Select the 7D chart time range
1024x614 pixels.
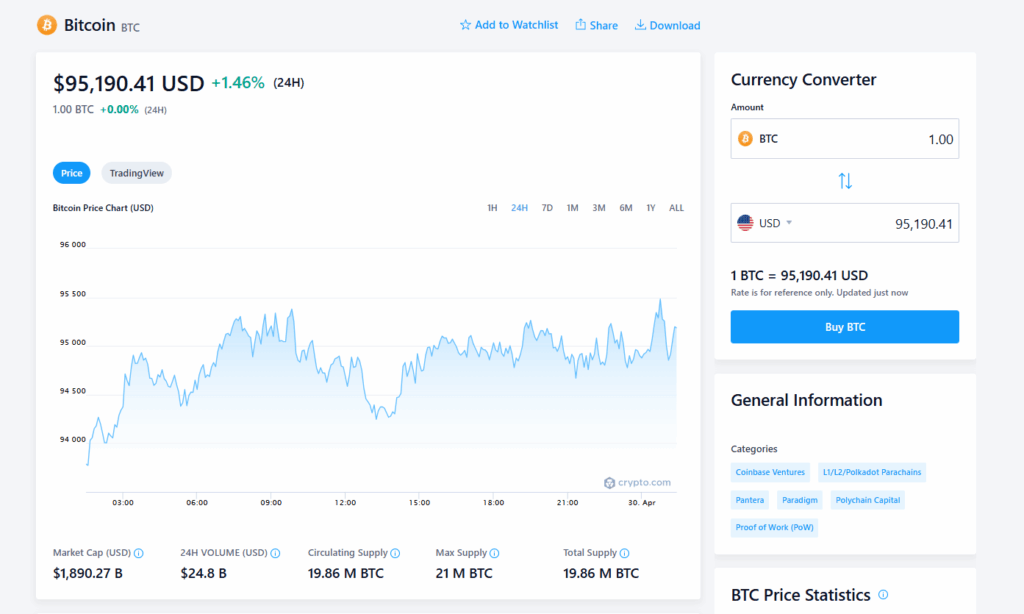(x=547, y=208)
